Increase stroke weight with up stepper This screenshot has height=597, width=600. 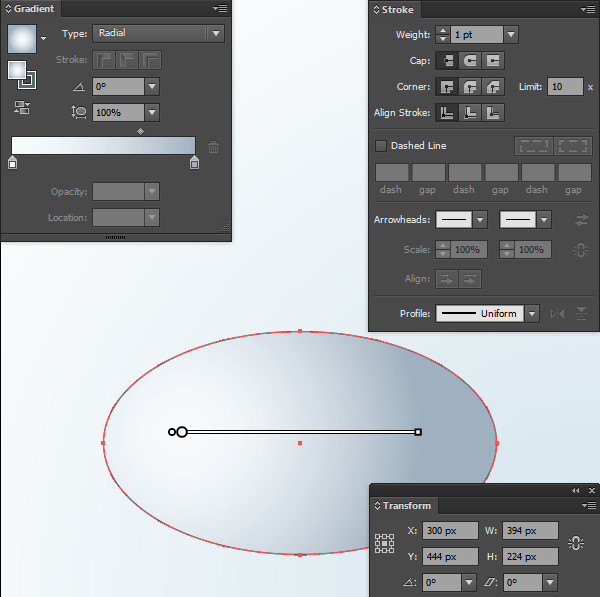click(x=443, y=30)
